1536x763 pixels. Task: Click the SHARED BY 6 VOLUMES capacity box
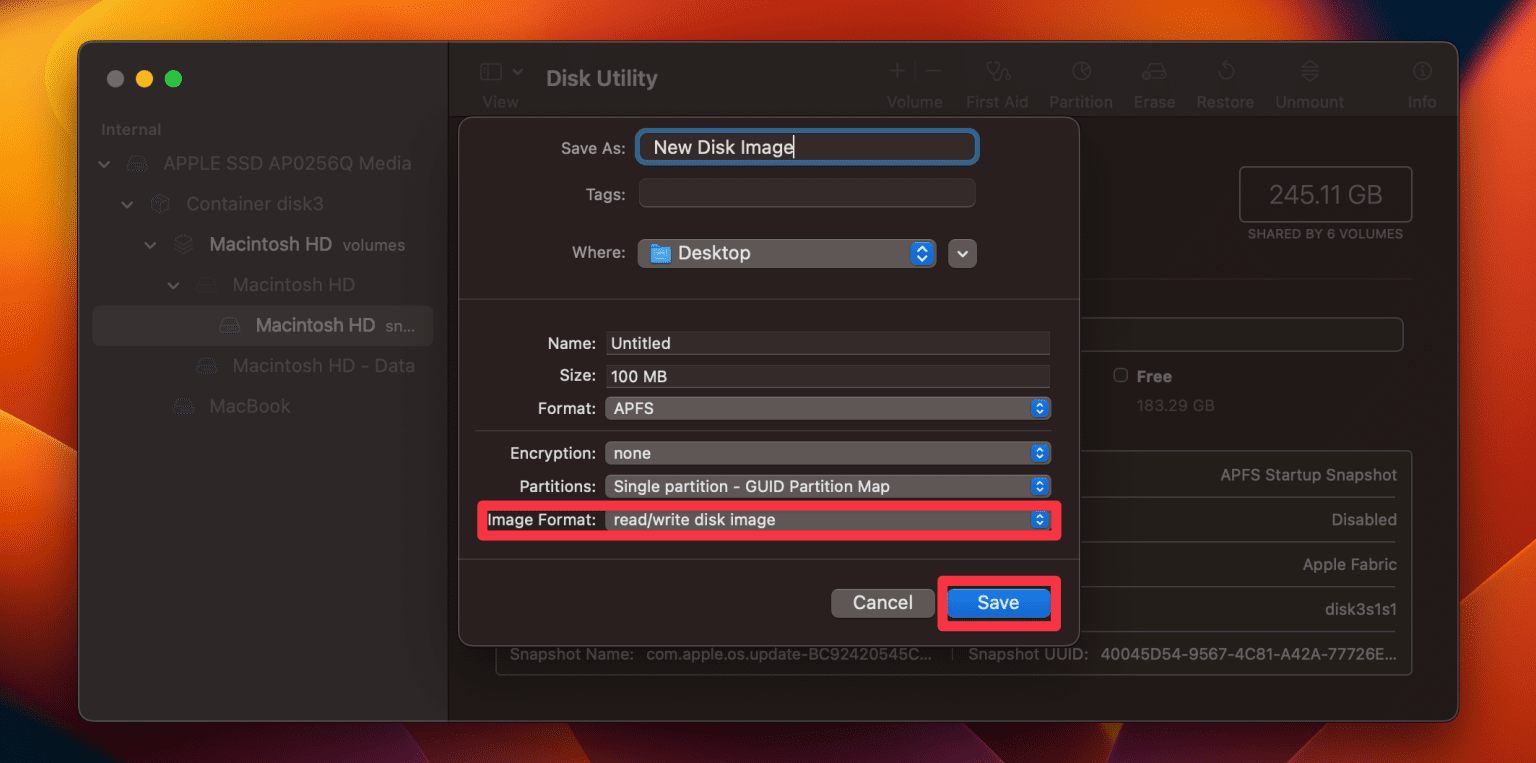1325,194
